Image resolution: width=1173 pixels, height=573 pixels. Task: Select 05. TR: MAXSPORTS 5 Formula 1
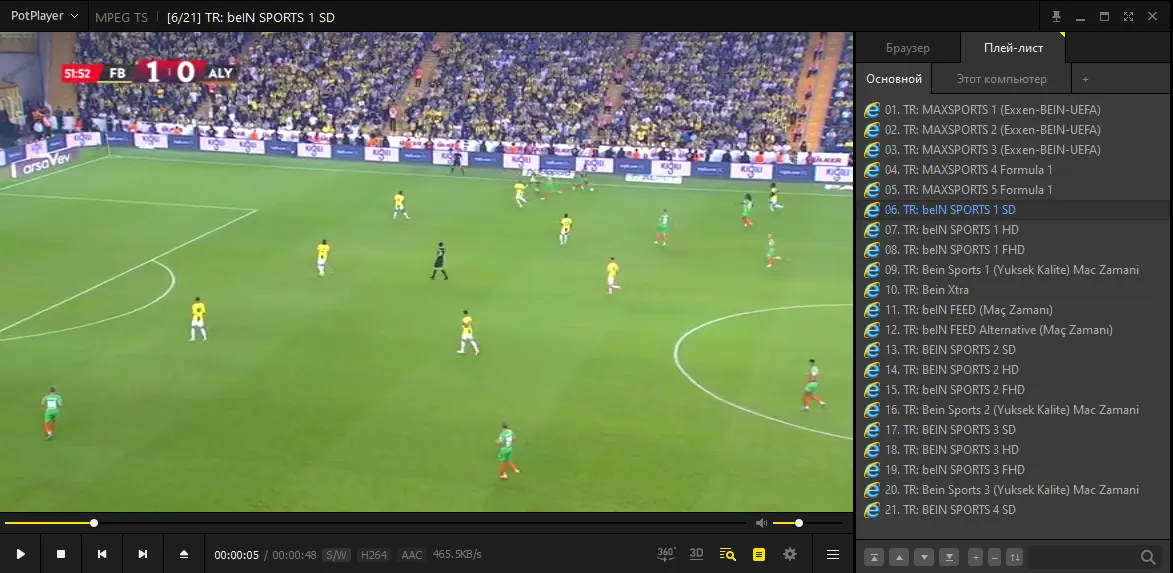(1012, 190)
